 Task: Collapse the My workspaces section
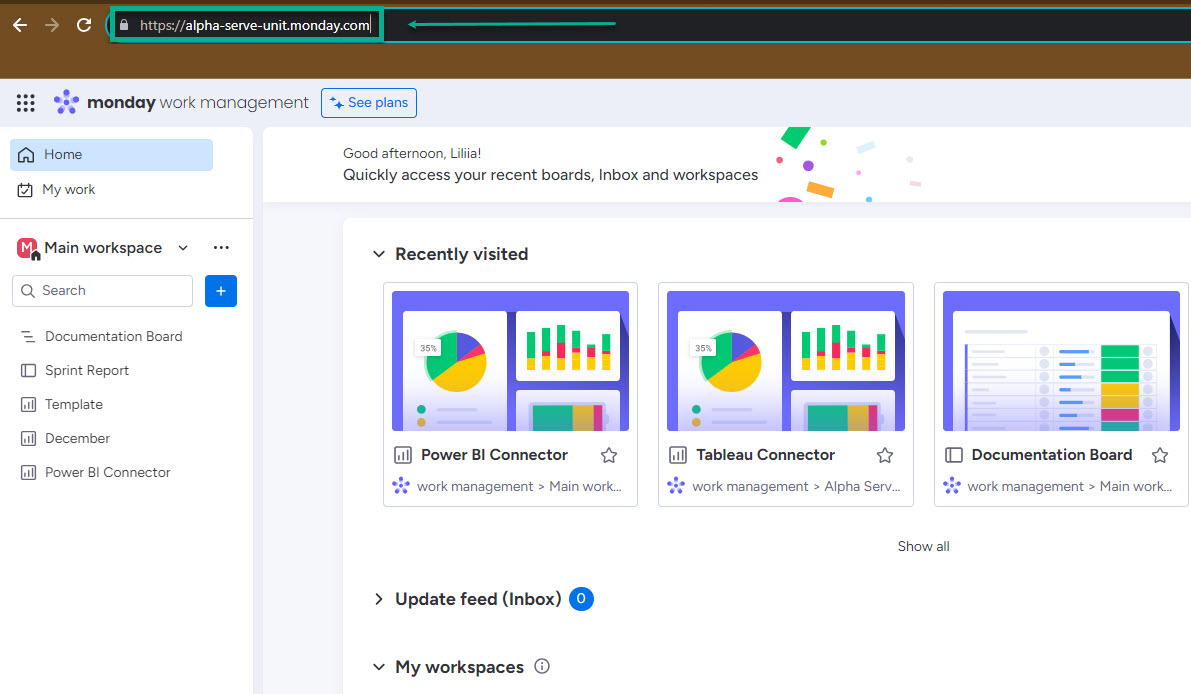coord(378,667)
